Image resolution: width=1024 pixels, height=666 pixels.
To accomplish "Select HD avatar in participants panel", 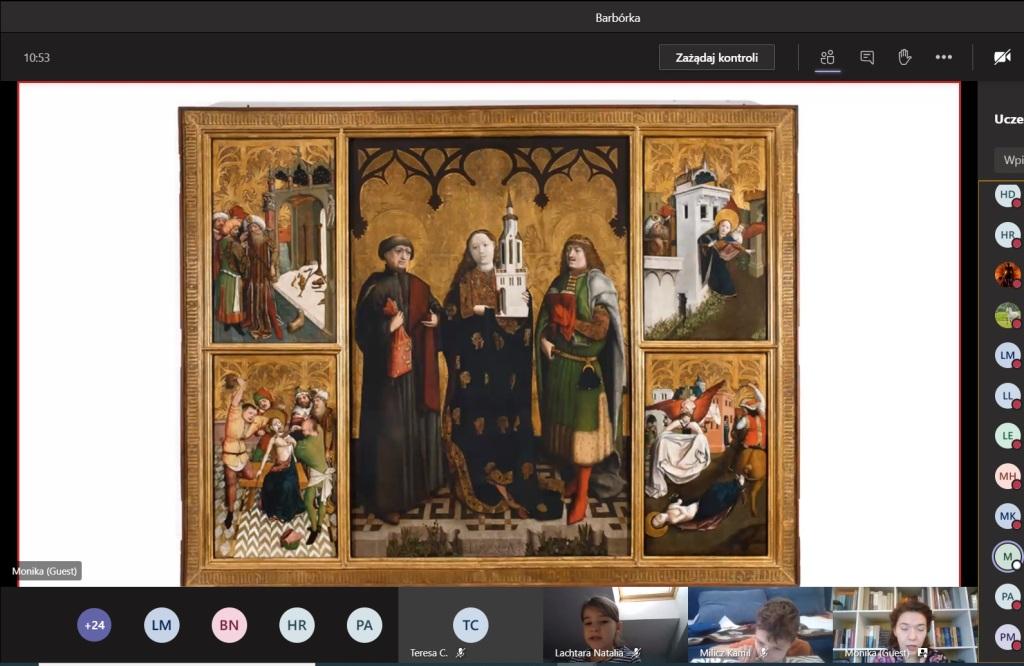I will coord(1008,195).
